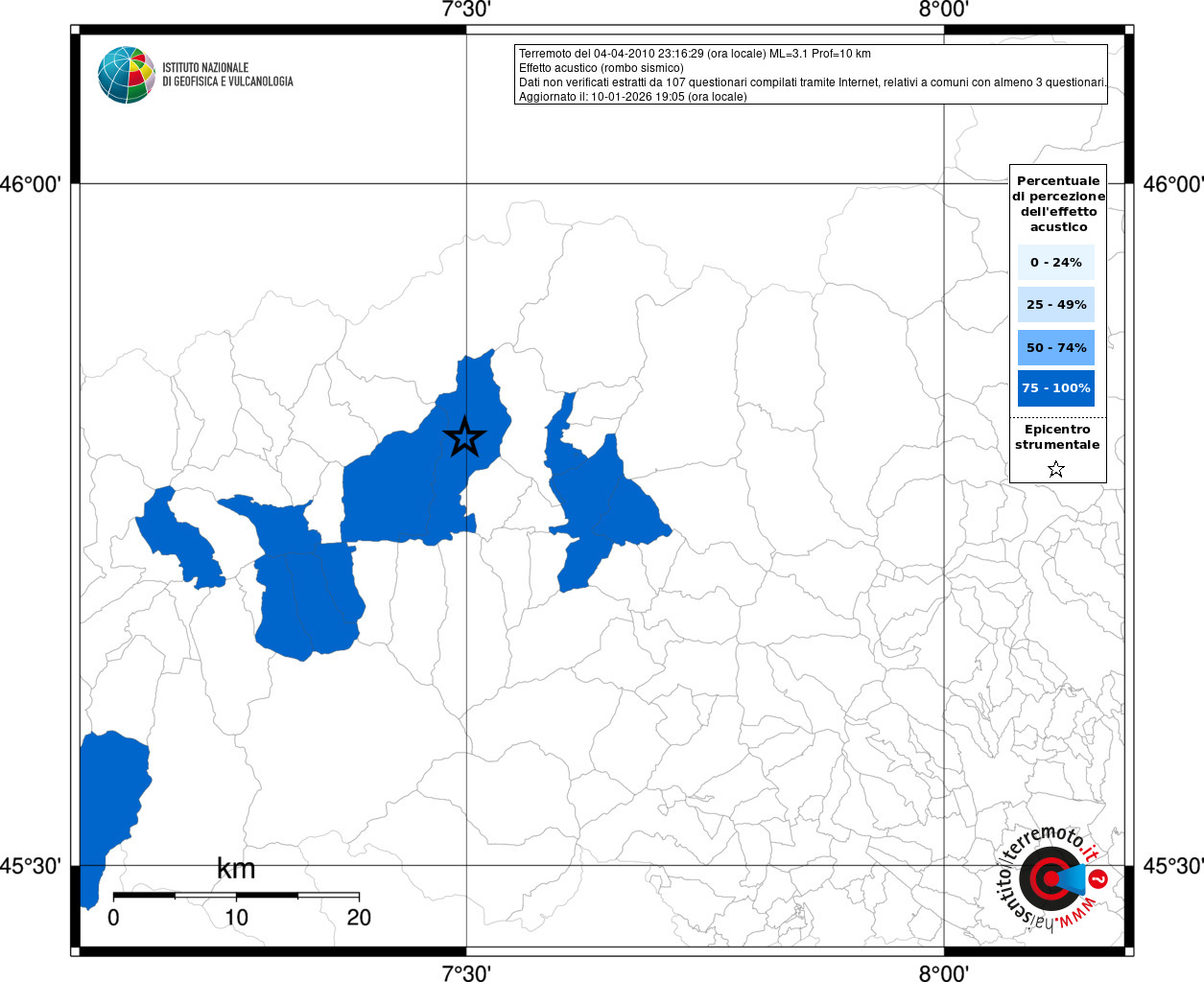Click the 'Epicentro strumentale' legend label

[1057, 437]
